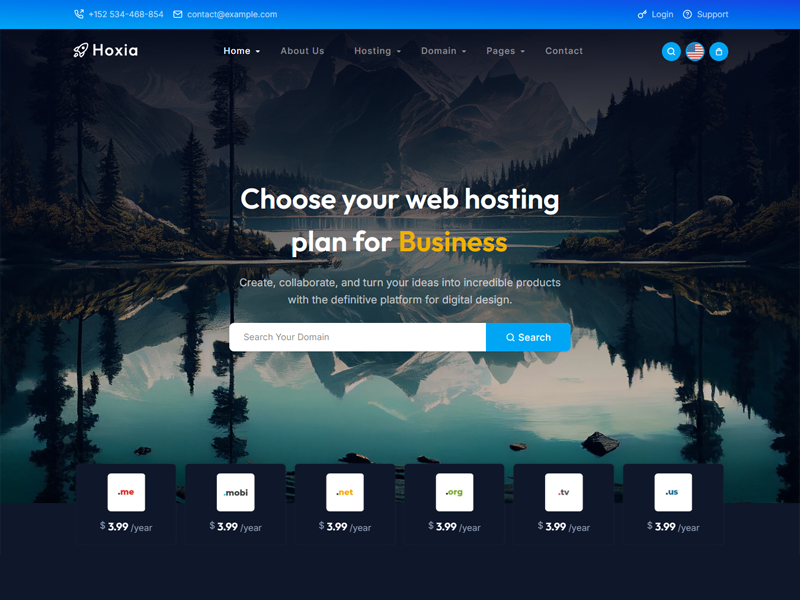Select the .org domain icon
The width and height of the screenshot is (800, 600).
tap(455, 492)
